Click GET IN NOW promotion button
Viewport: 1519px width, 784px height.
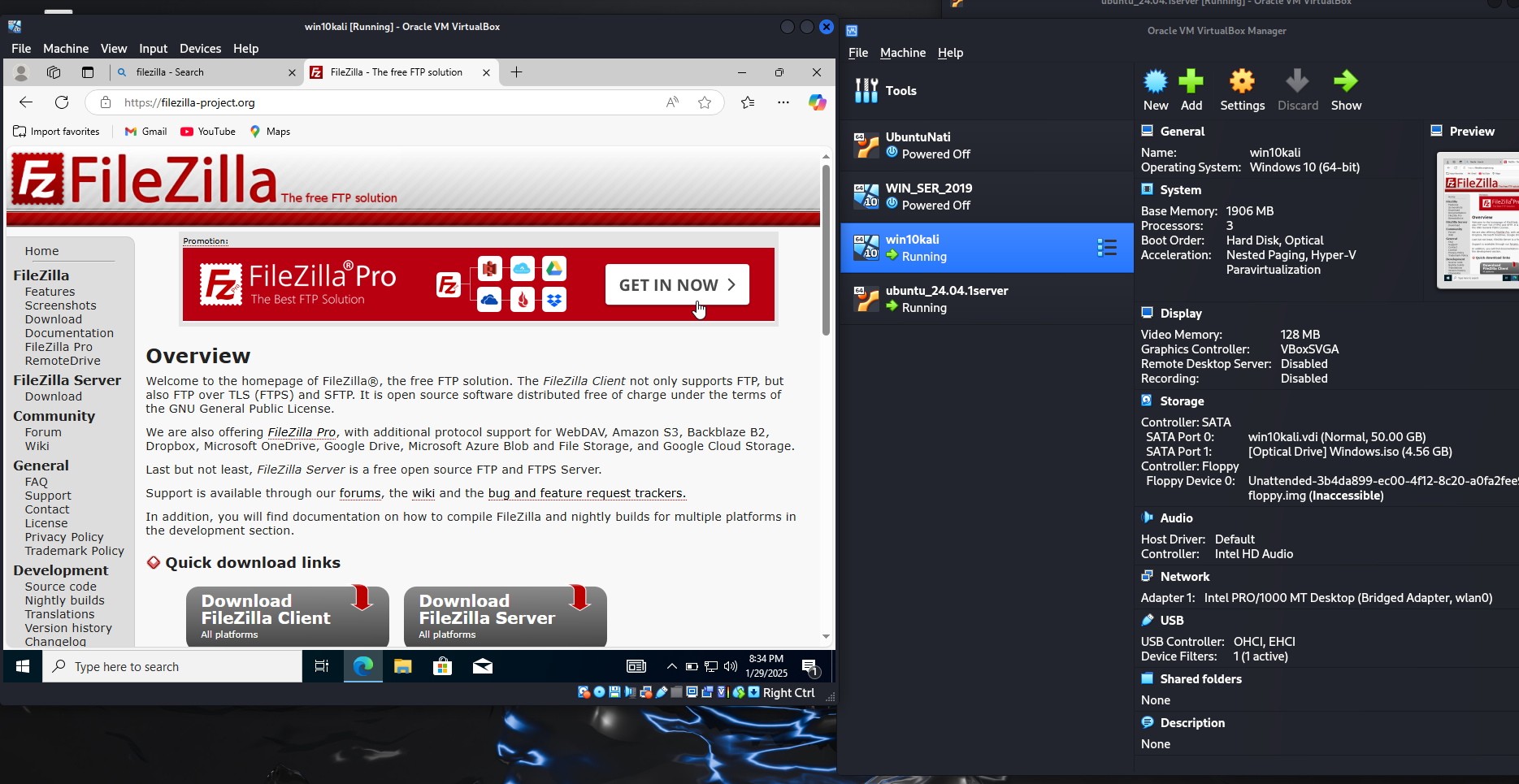point(677,285)
